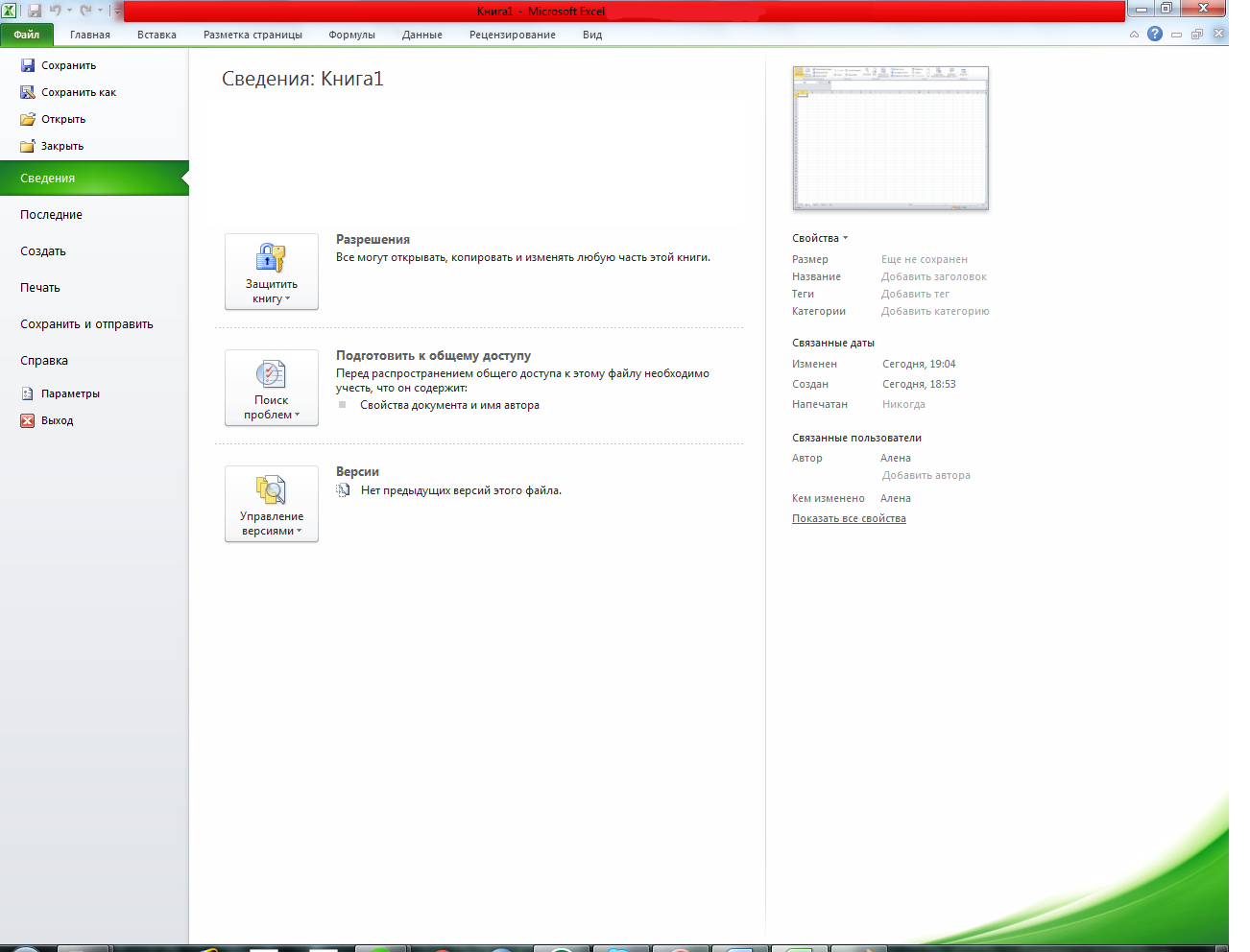Image resolution: width=1250 pixels, height=952 pixels.
Task: Minimize the ribbon with caret icon
Action: (x=1134, y=34)
